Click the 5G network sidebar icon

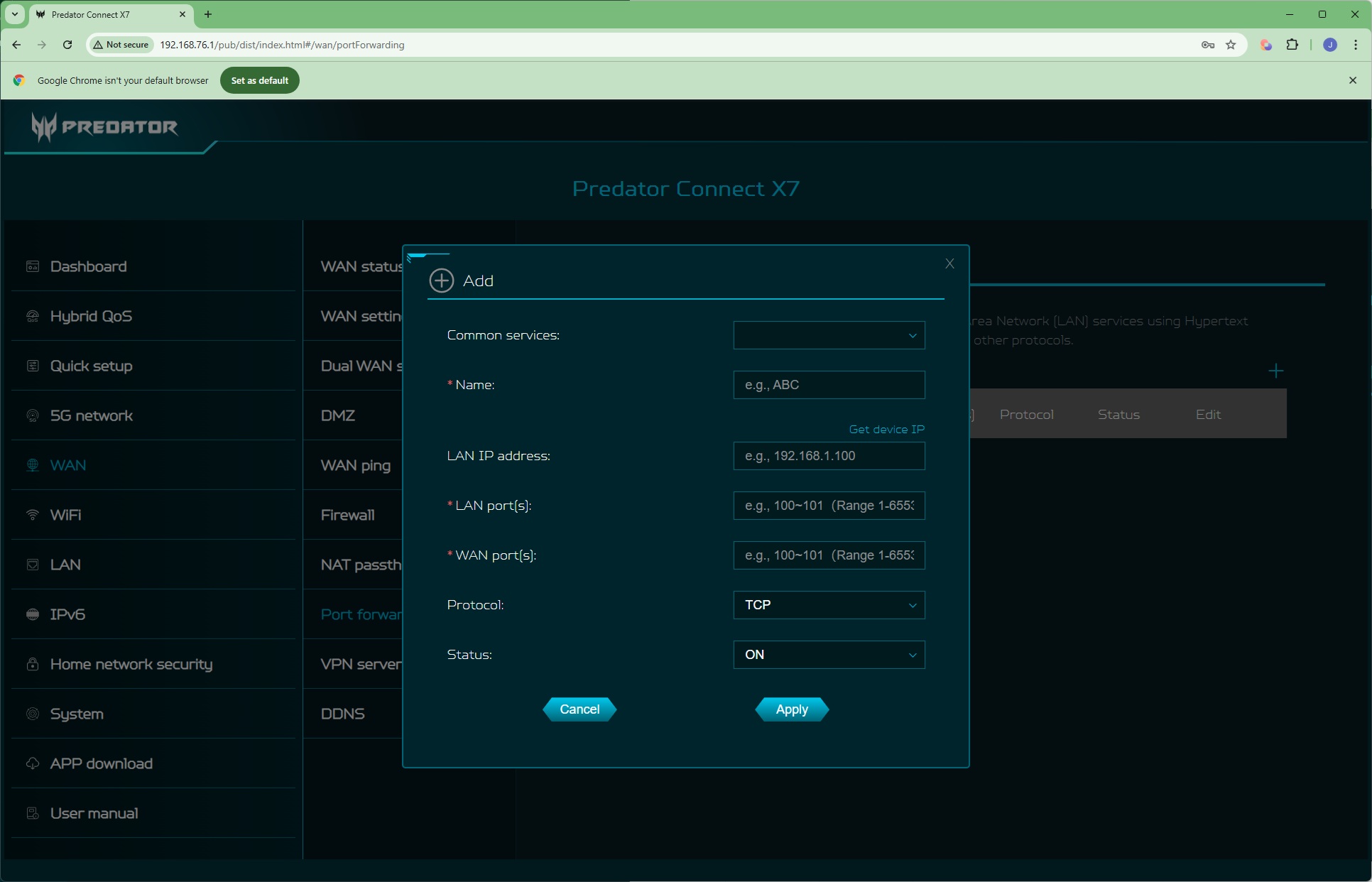click(x=33, y=415)
